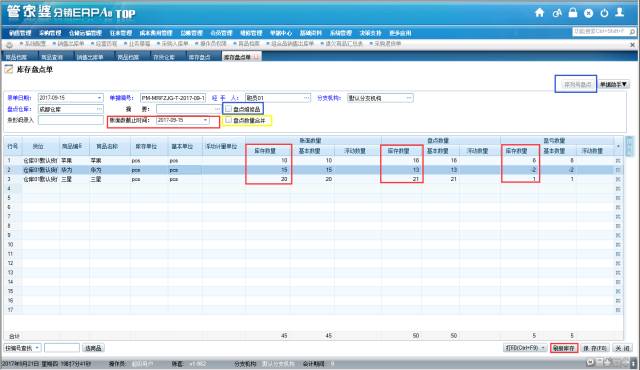Click the 选商品 button
This screenshot has height=370, width=640.
[x=93, y=348]
